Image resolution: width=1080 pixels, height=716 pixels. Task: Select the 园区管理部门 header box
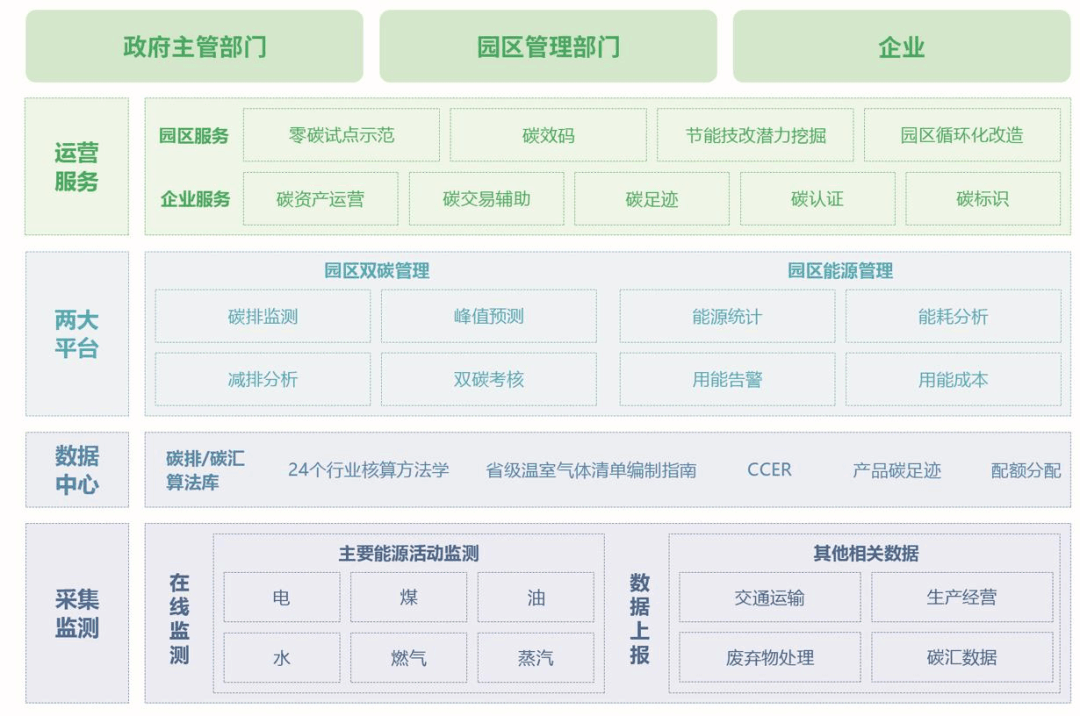point(548,47)
